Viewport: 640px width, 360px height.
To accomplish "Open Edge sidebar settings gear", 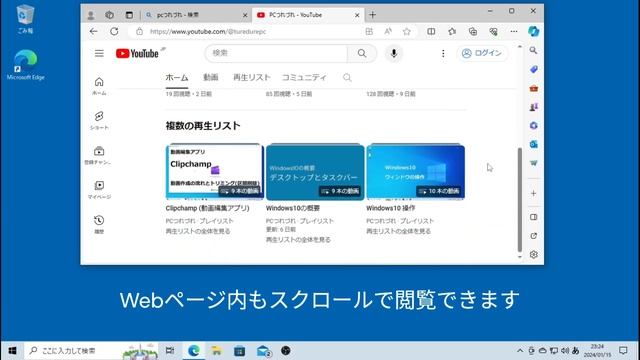I will click(x=533, y=255).
